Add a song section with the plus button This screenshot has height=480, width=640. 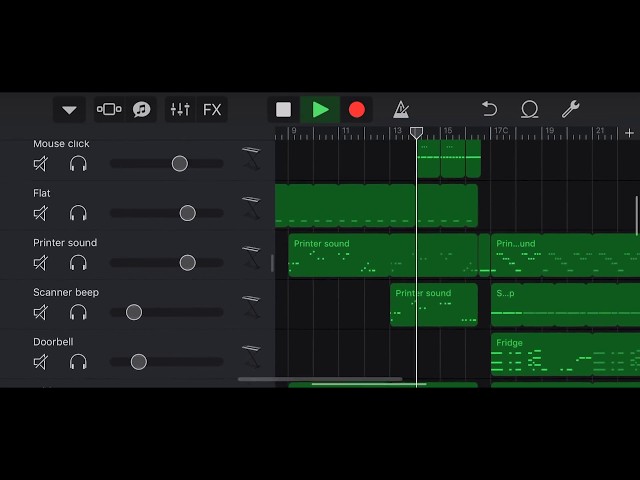(x=629, y=133)
